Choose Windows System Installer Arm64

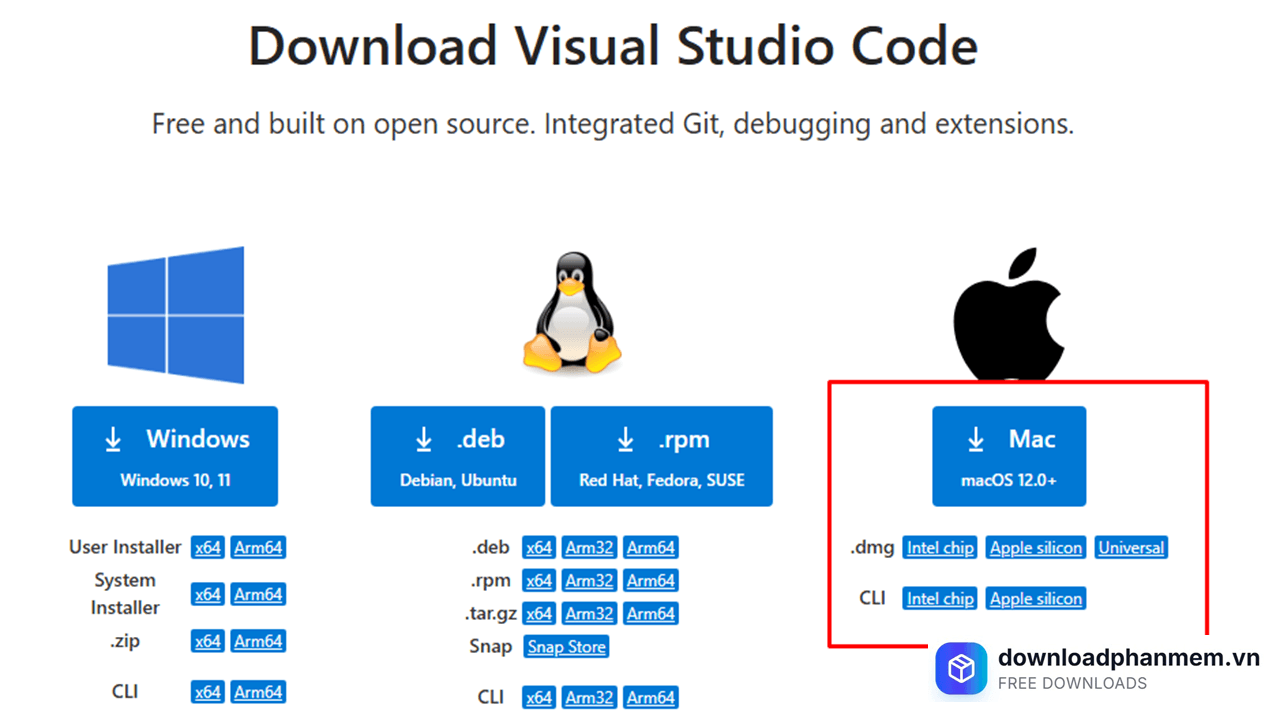(258, 594)
